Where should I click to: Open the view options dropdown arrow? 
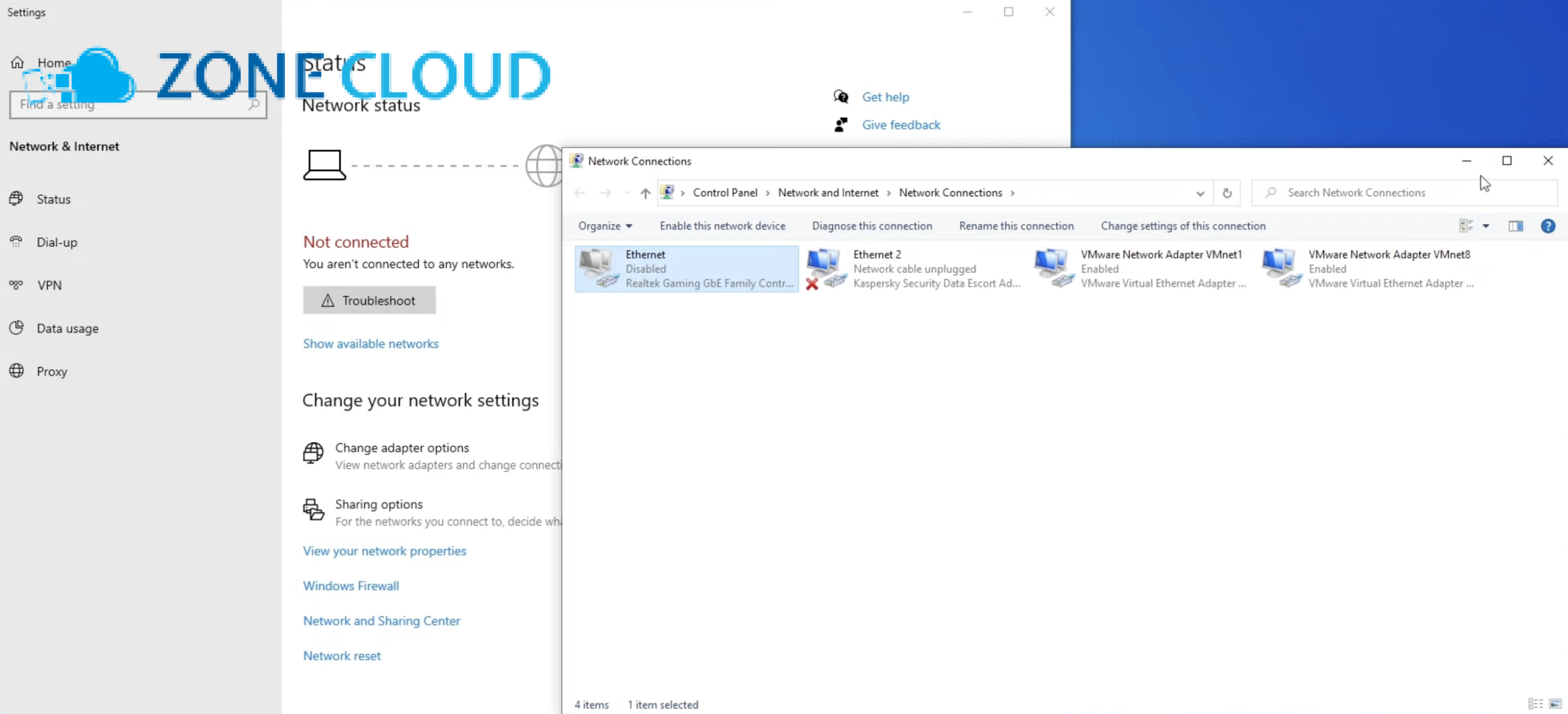[x=1485, y=226]
